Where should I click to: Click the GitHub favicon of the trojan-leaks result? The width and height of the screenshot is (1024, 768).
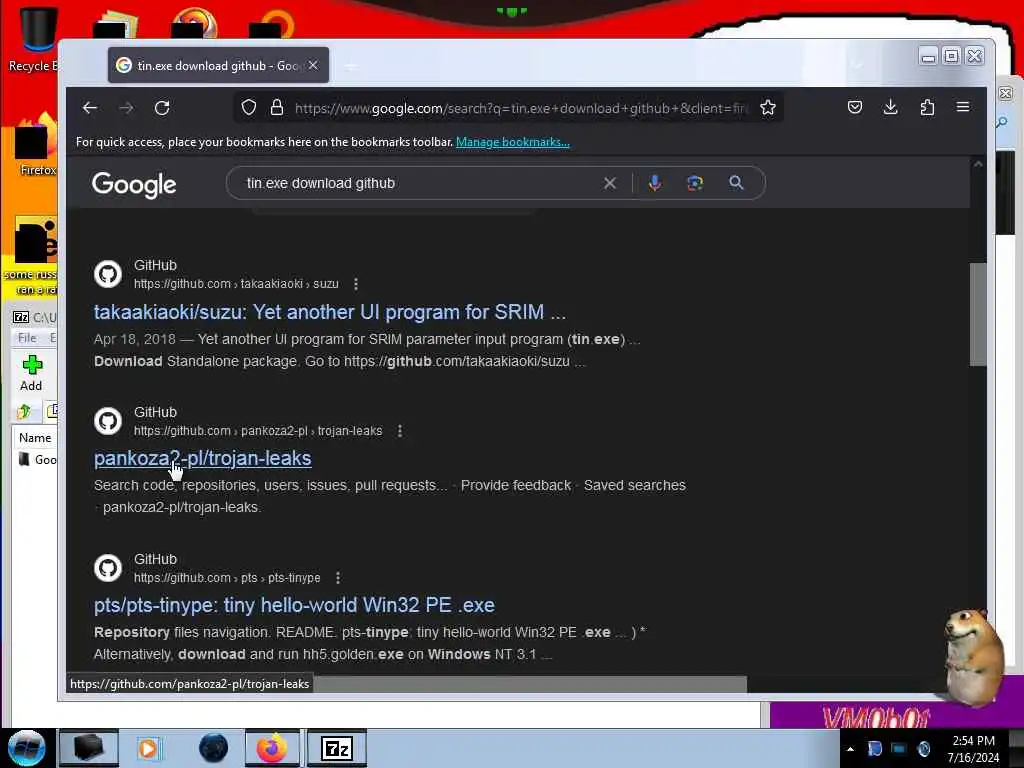coord(108,421)
